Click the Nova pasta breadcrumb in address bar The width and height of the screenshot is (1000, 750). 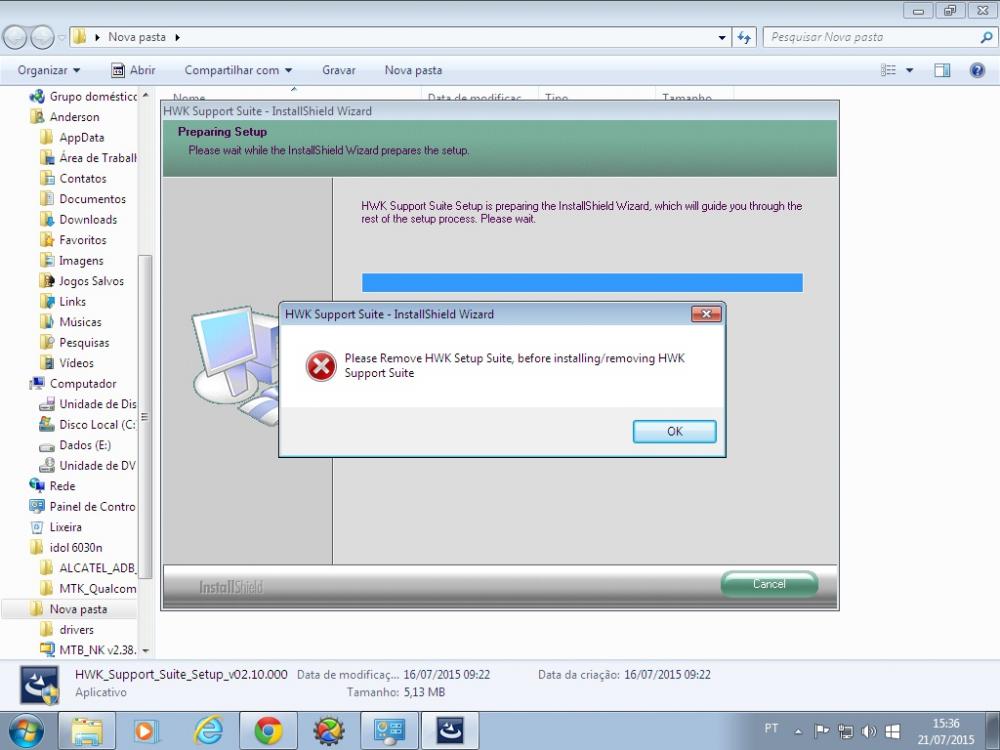(136, 37)
